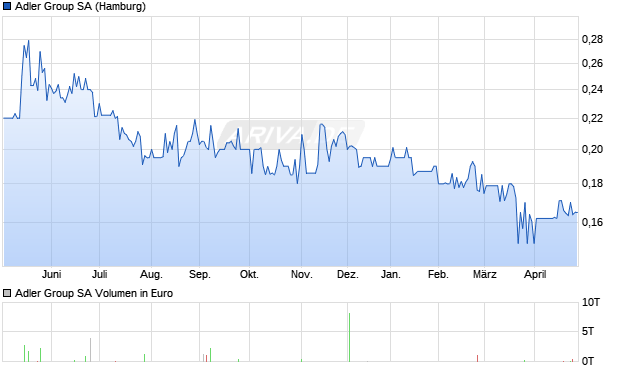Click the tallest green volume bar in December

350,337
